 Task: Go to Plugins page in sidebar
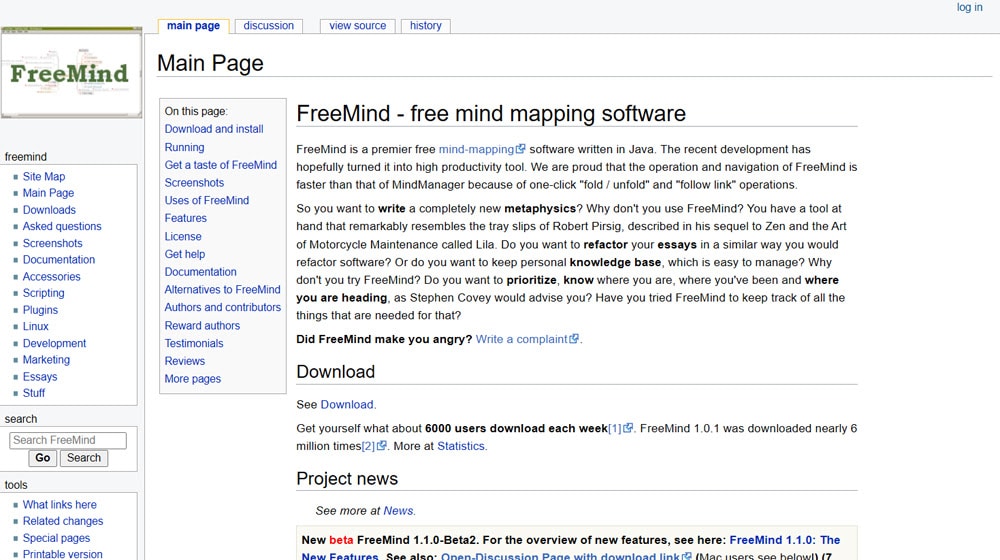[40, 310]
